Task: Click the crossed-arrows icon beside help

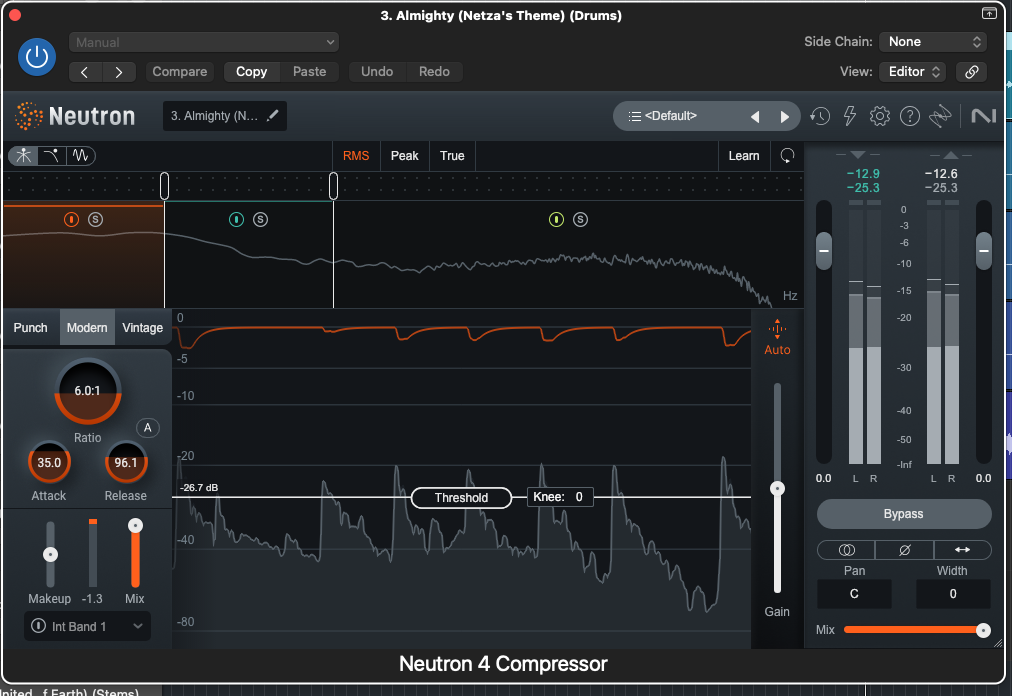Action: click(x=940, y=116)
